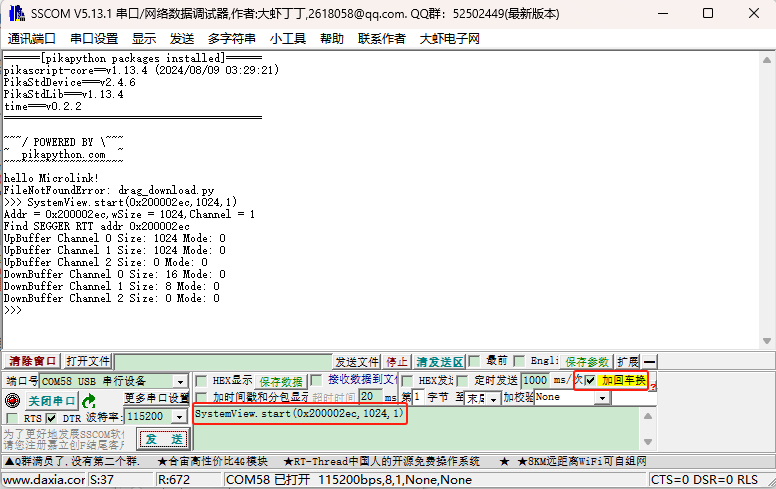The width and height of the screenshot is (776, 489).
Task: Click send box scroll up arrow
Action: point(648,416)
